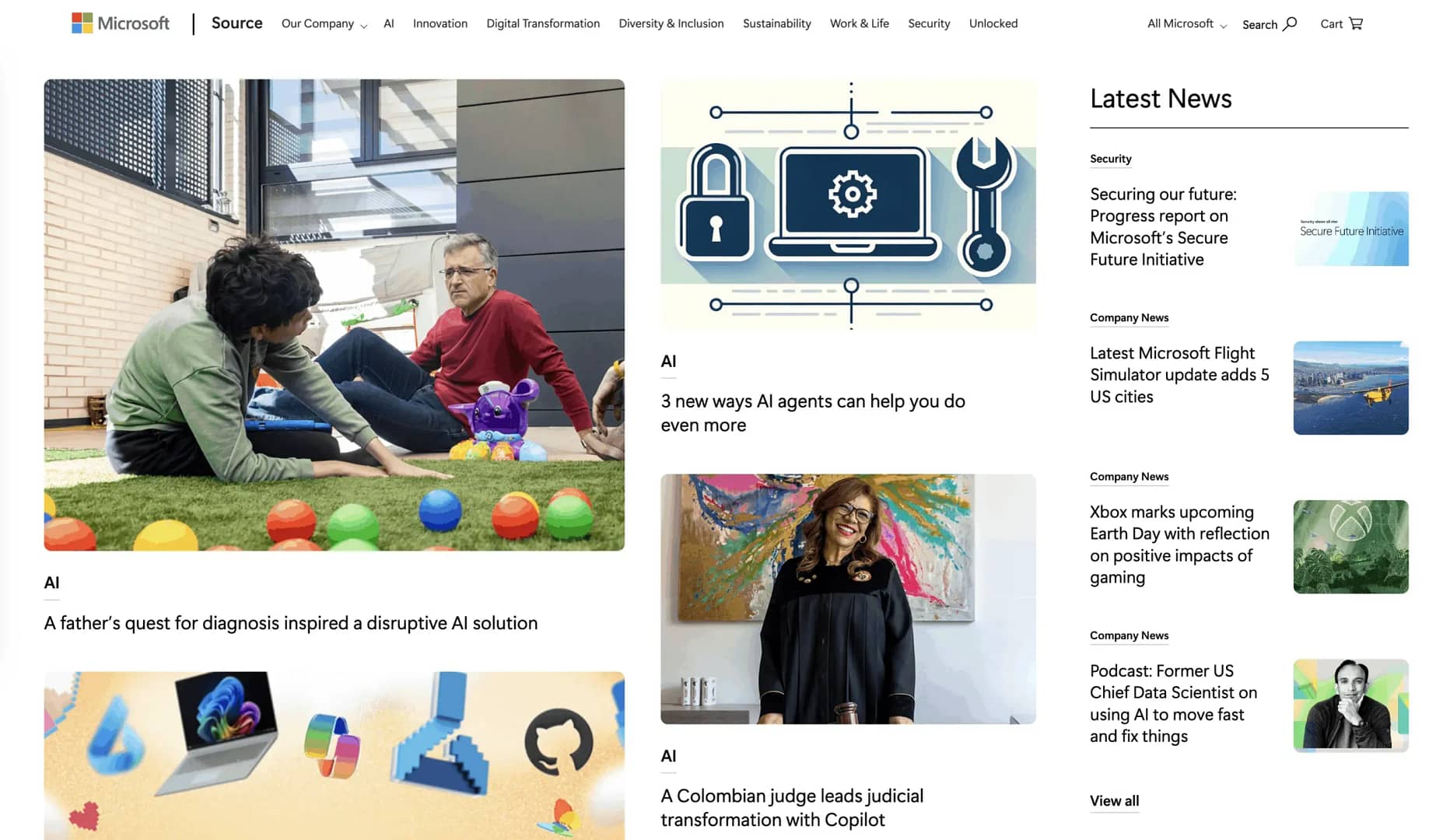1443x840 pixels.
Task: Click View all latest news
Action: [1114, 800]
